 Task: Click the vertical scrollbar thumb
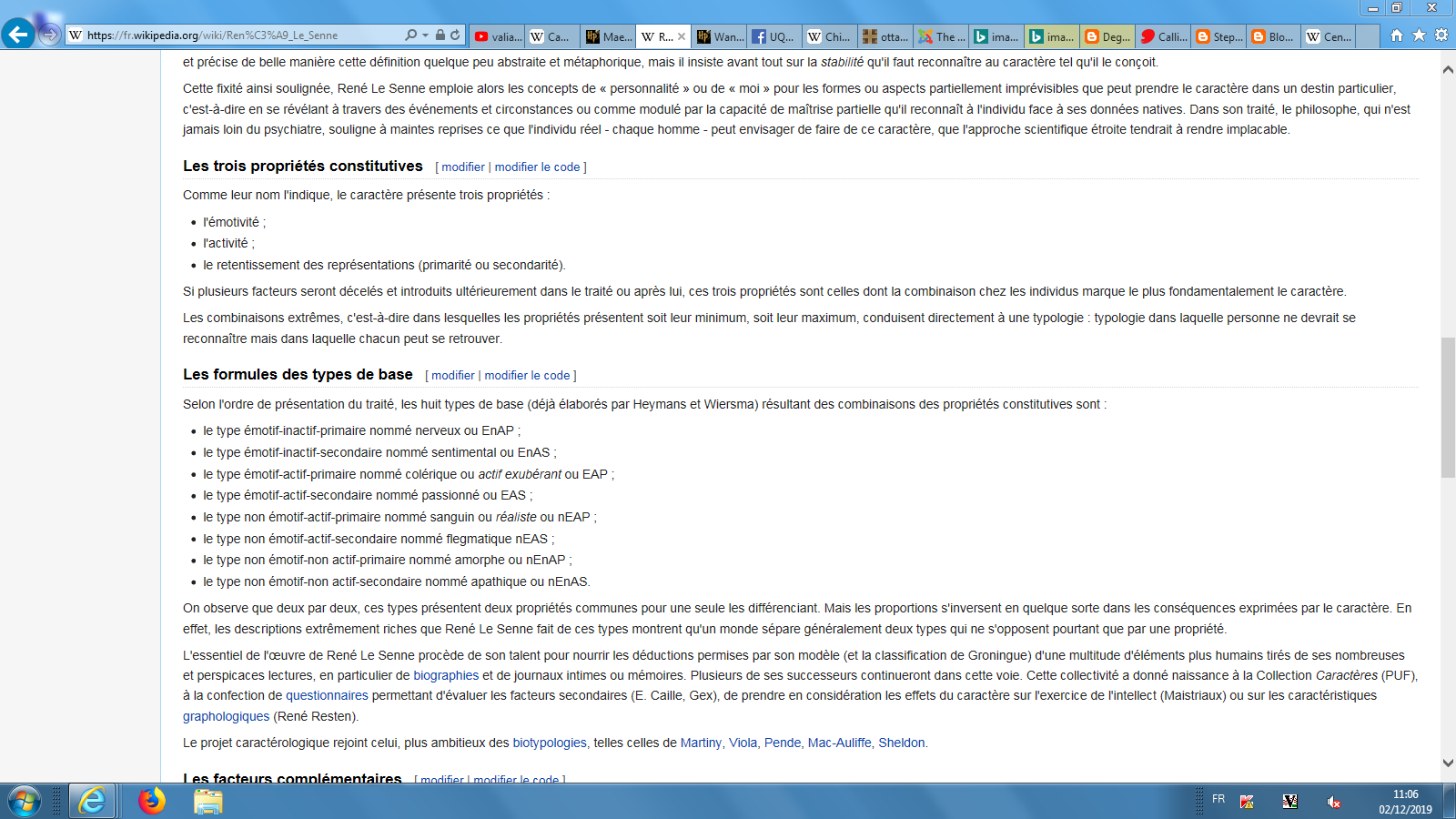pos(1448,408)
